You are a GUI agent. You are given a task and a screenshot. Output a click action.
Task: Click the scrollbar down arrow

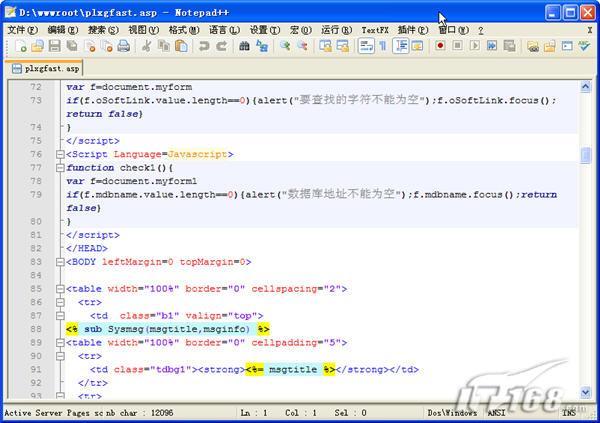click(x=585, y=392)
